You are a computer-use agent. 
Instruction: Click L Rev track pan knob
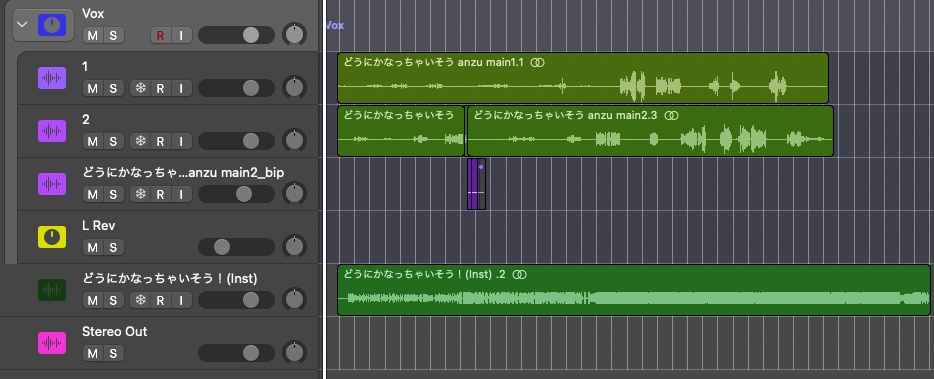click(294, 247)
